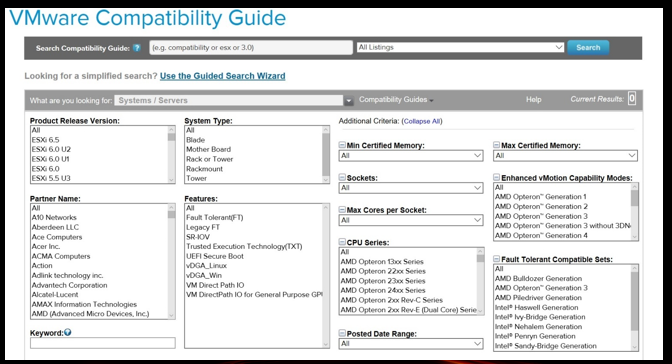Click the Current Results count box
Image resolution: width=672 pixels, height=364 pixels.
click(632, 99)
